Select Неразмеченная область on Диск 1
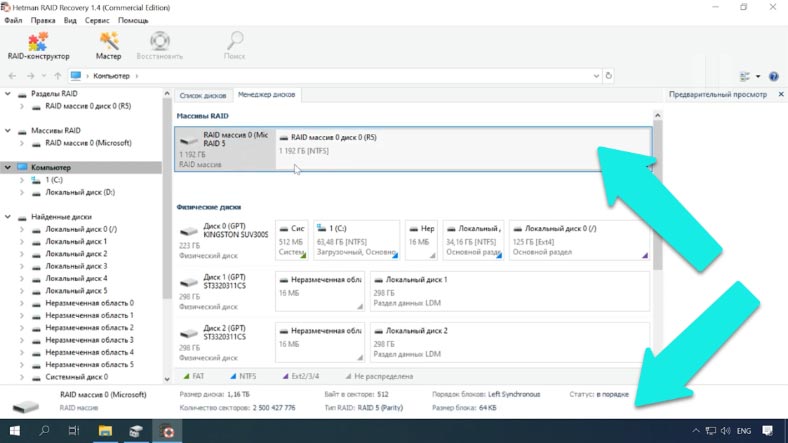 [320, 291]
